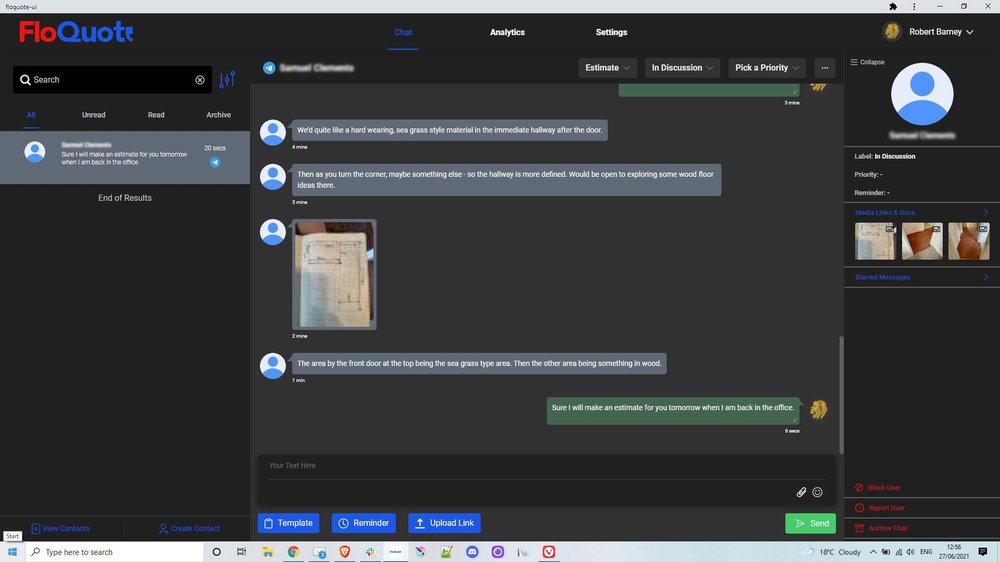Click the three-dots more options button
The image size is (1000, 562).
click(x=825, y=68)
